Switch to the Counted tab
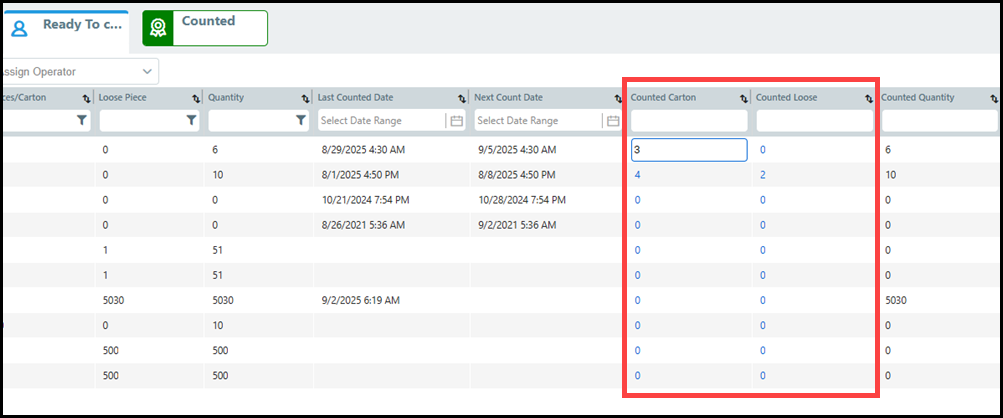The width and height of the screenshot is (1003, 418). click(205, 28)
